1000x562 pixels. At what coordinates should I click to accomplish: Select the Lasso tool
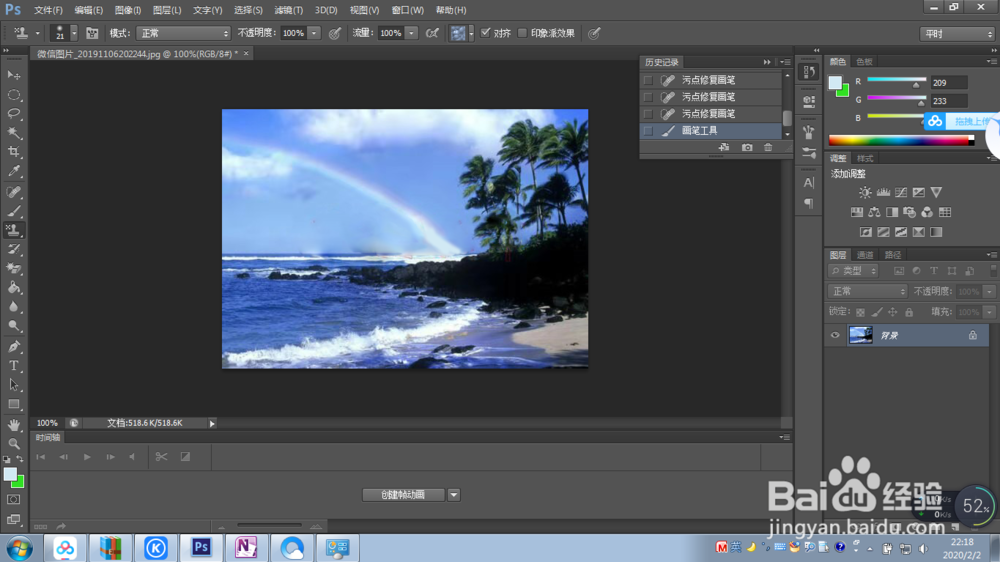click(x=13, y=114)
